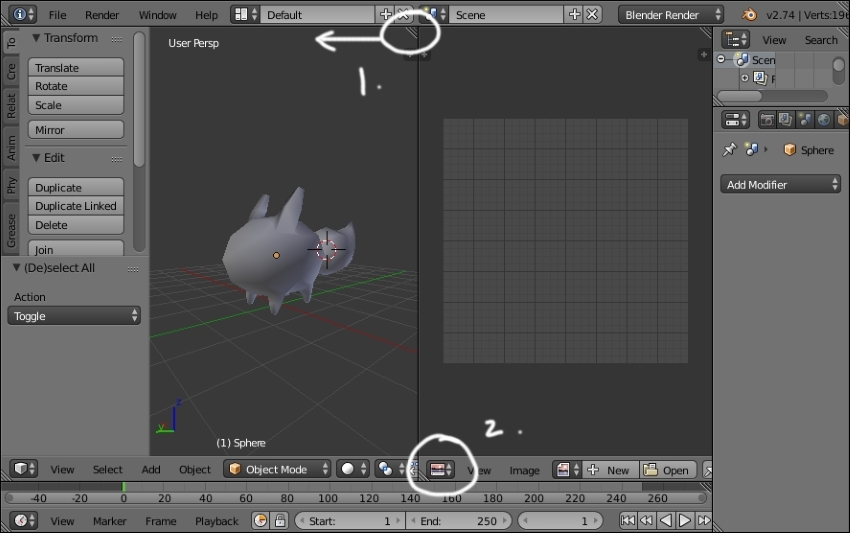The image size is (850, 533).
Task: Collapse the Scene tree in Outliner
Action: point(721,59)
